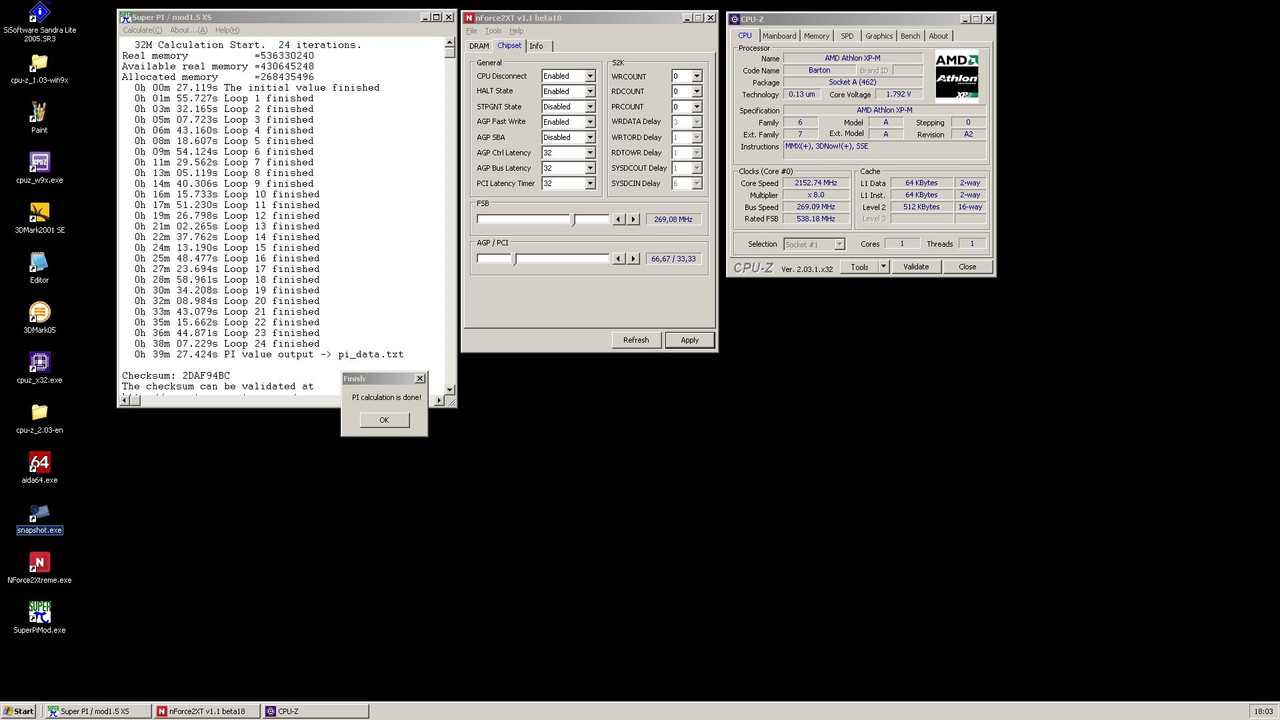
Task: Switch to the Info tab in nForce2XT
Action: (537, 46)
